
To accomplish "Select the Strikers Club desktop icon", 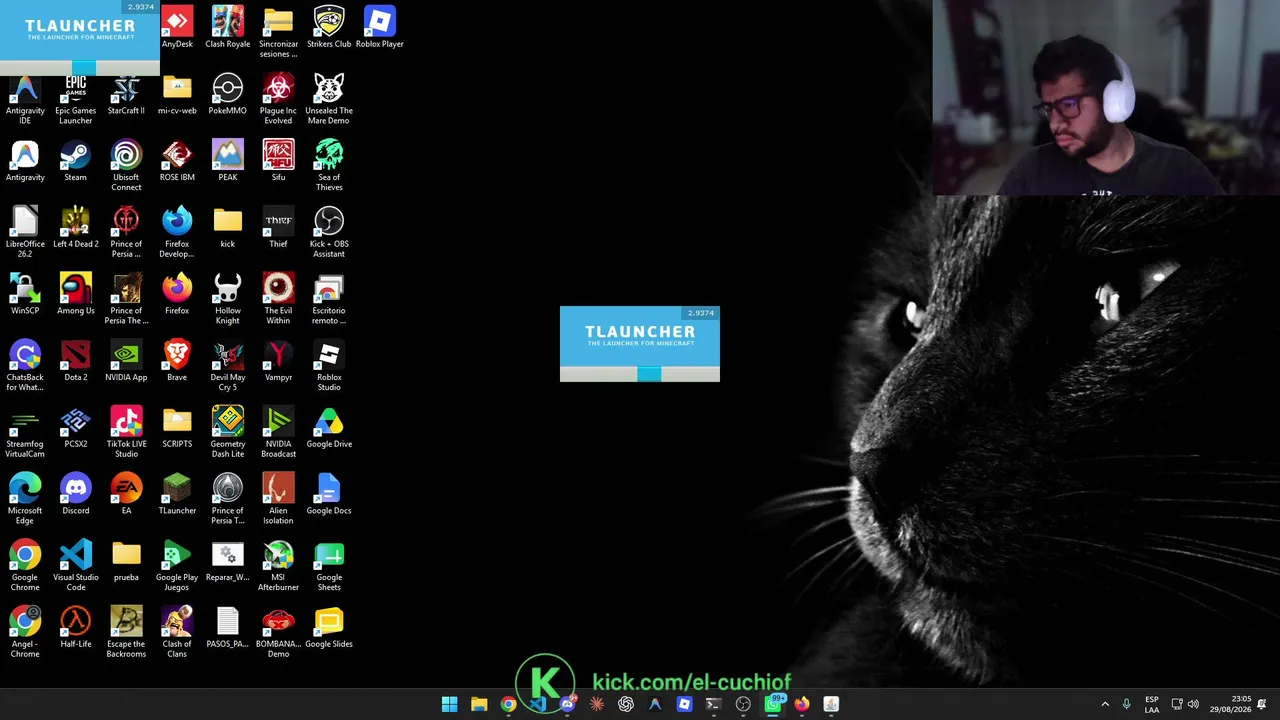I will coord(329,28).
